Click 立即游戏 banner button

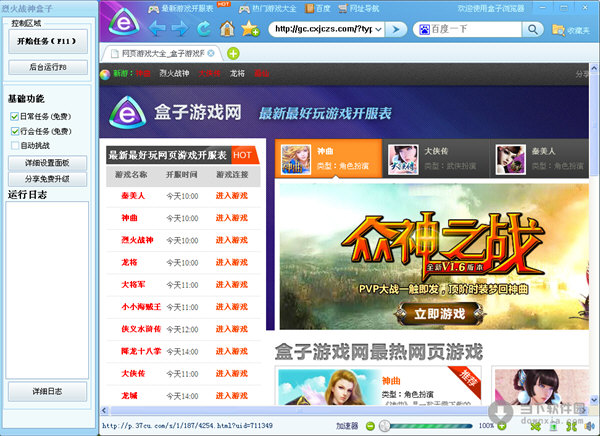(x=440, y=314)
